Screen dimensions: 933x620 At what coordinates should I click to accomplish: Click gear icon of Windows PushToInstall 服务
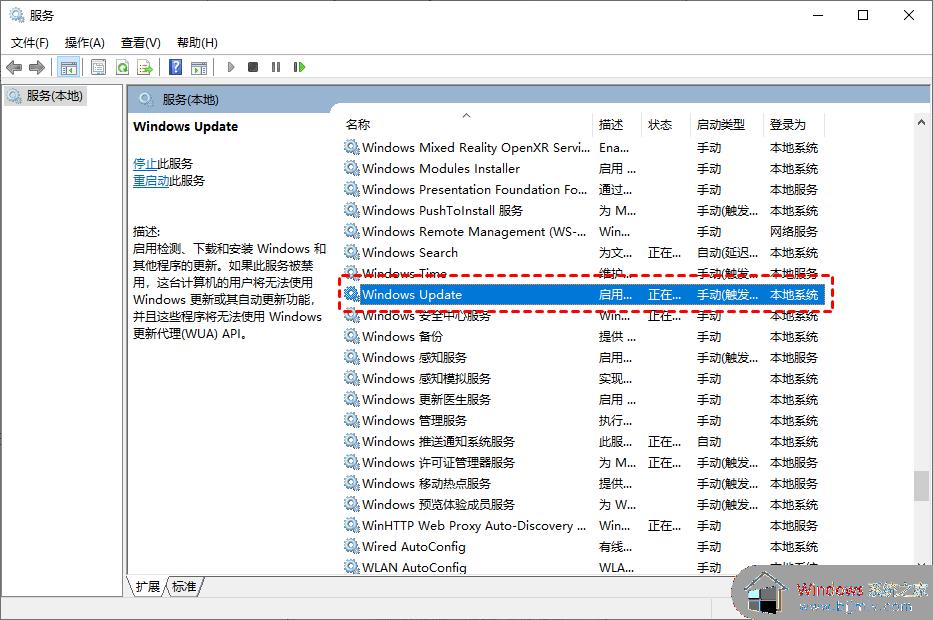tap(352, 210)
